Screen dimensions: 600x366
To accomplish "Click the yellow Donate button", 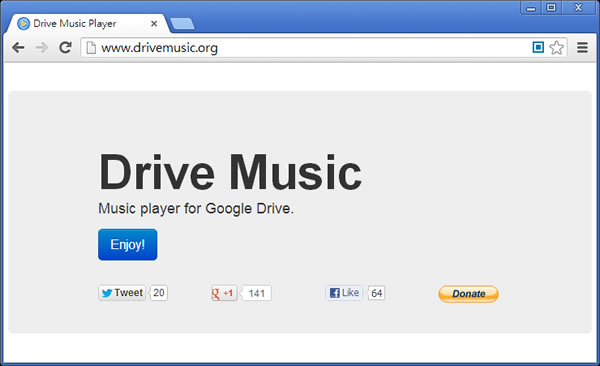I will tap(468, 294).
